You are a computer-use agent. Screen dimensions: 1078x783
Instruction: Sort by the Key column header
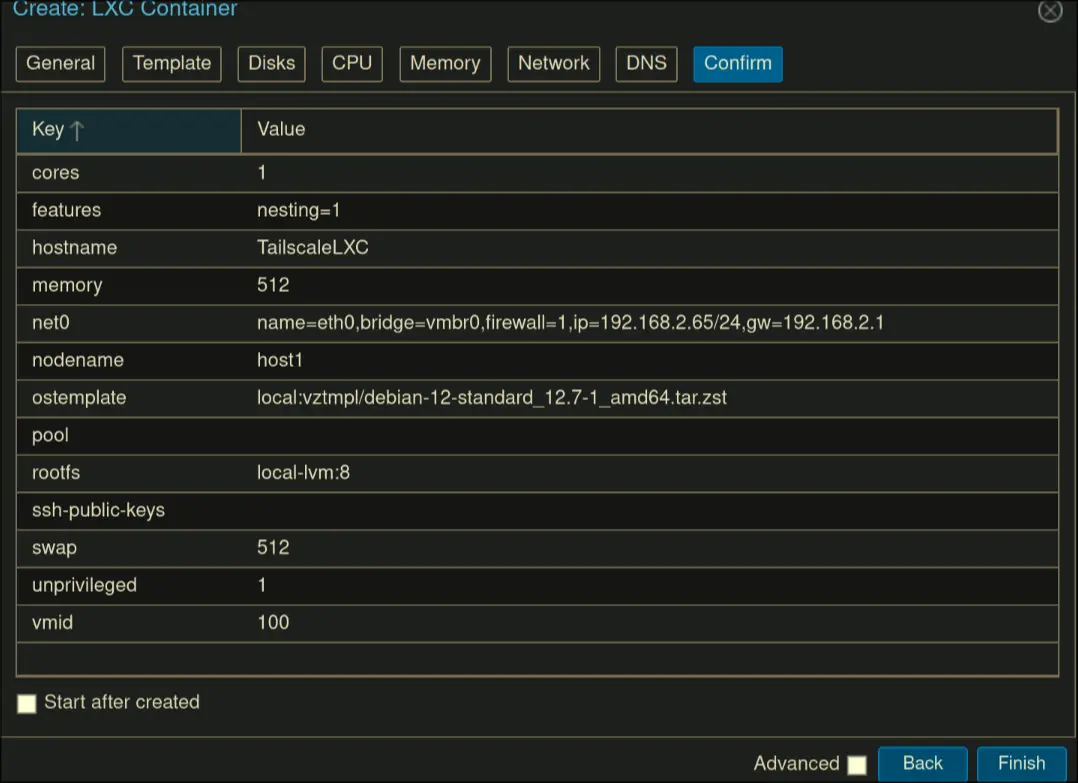(x=48, y=130)
